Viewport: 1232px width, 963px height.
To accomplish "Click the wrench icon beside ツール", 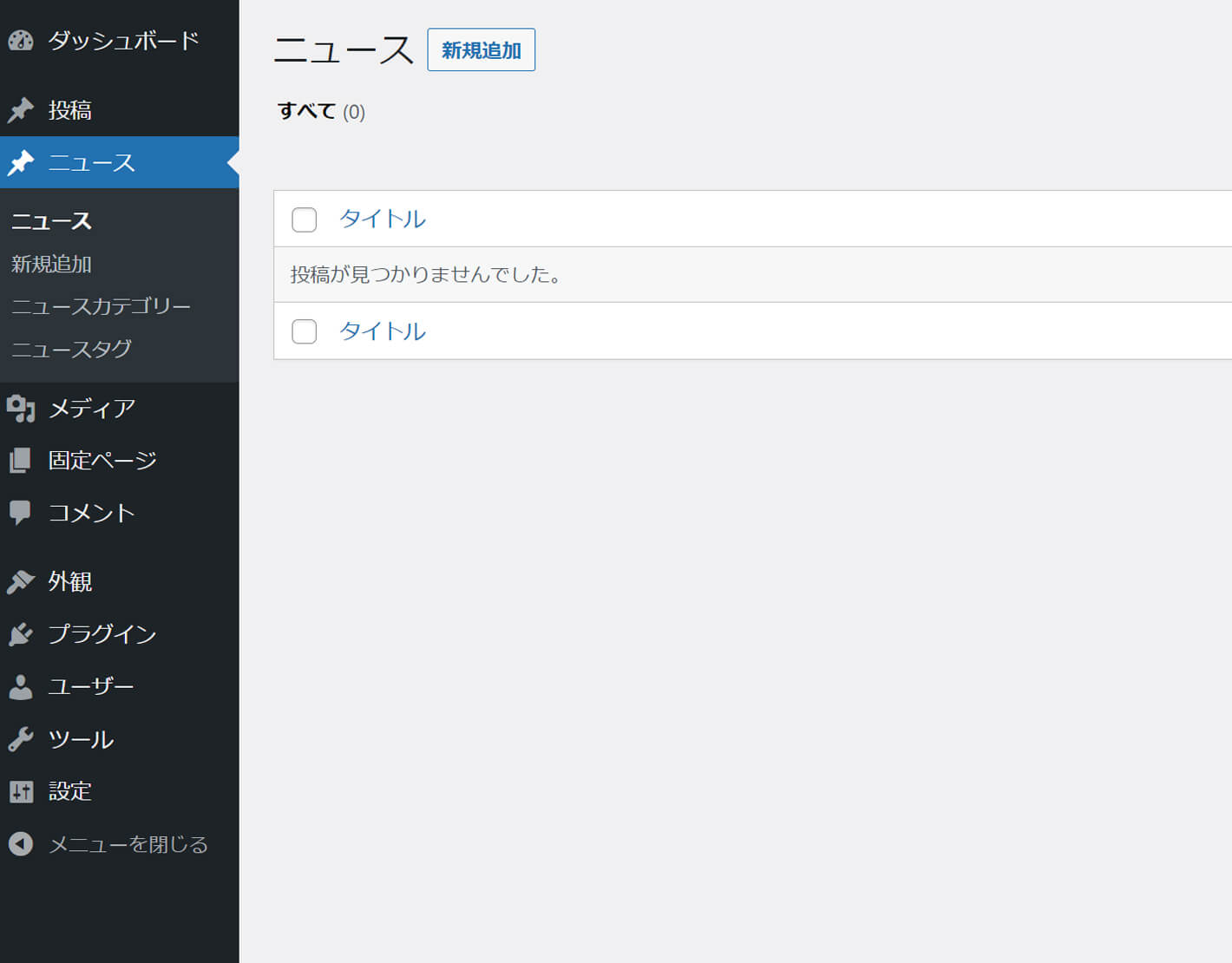I will click(x=21, y=739).
